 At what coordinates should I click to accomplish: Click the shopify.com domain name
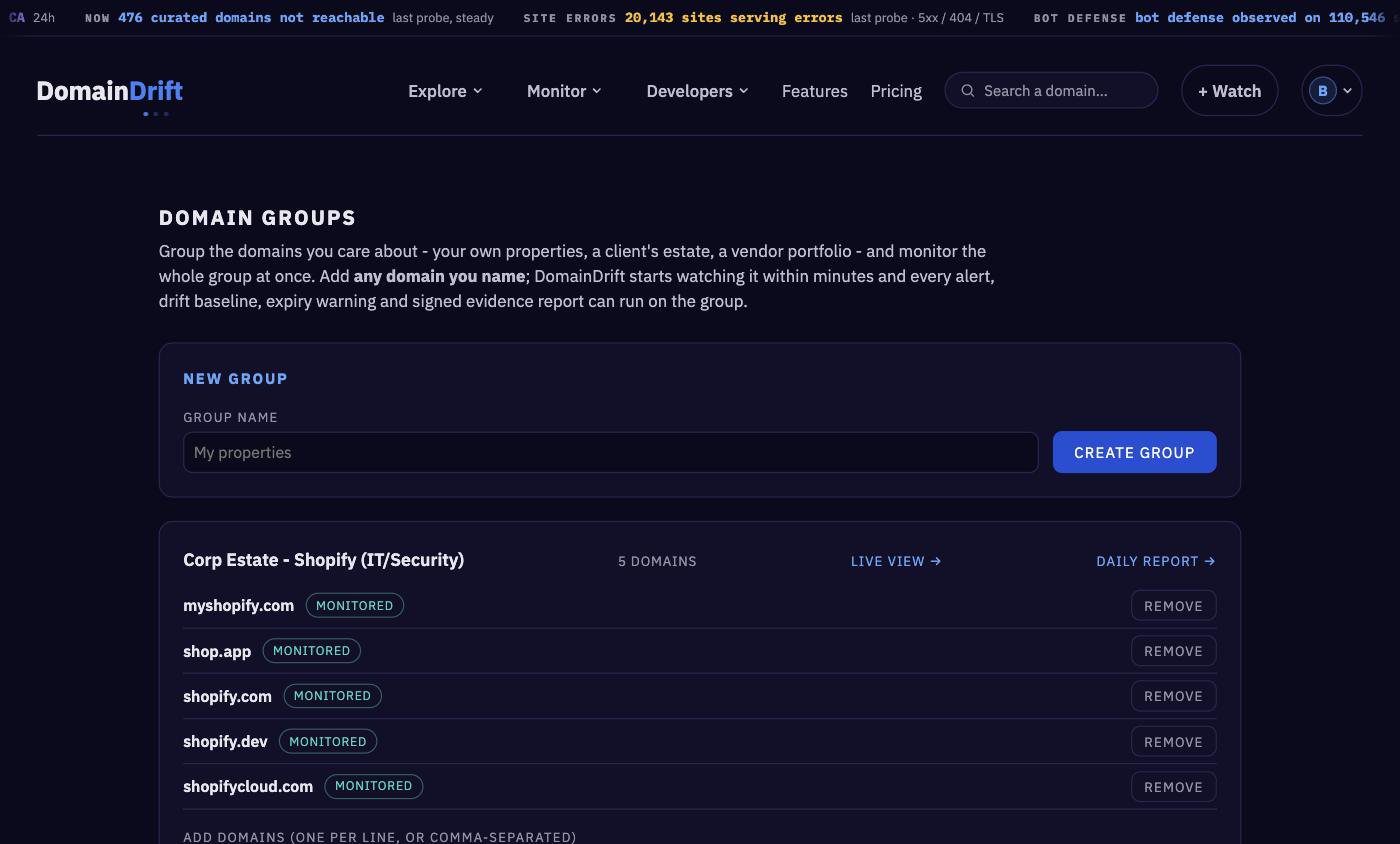tap(227, 696)
